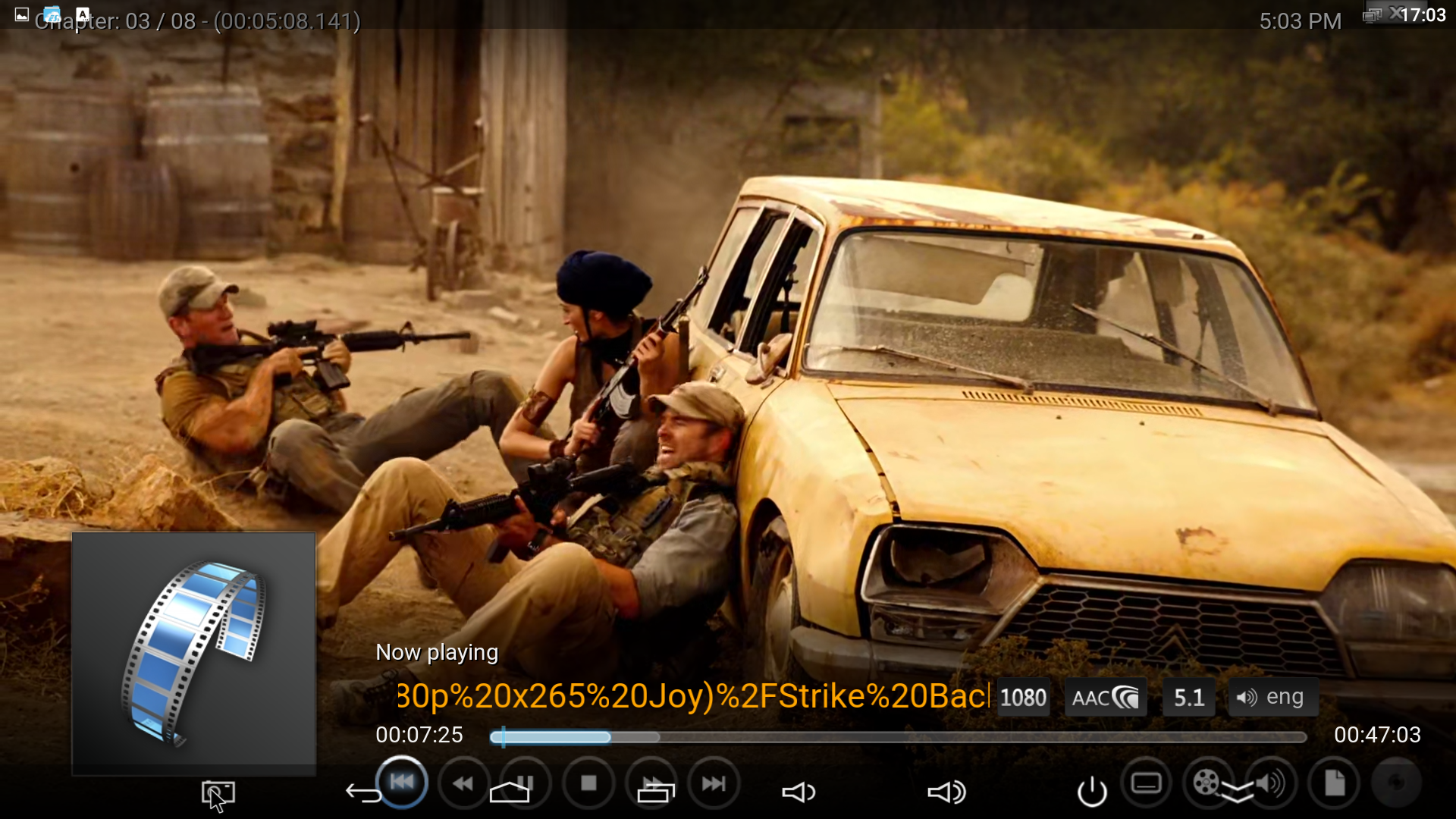Stop the video playback
Image resolution: width=1456 pixels, height=819 pixels.
(588, 783)
